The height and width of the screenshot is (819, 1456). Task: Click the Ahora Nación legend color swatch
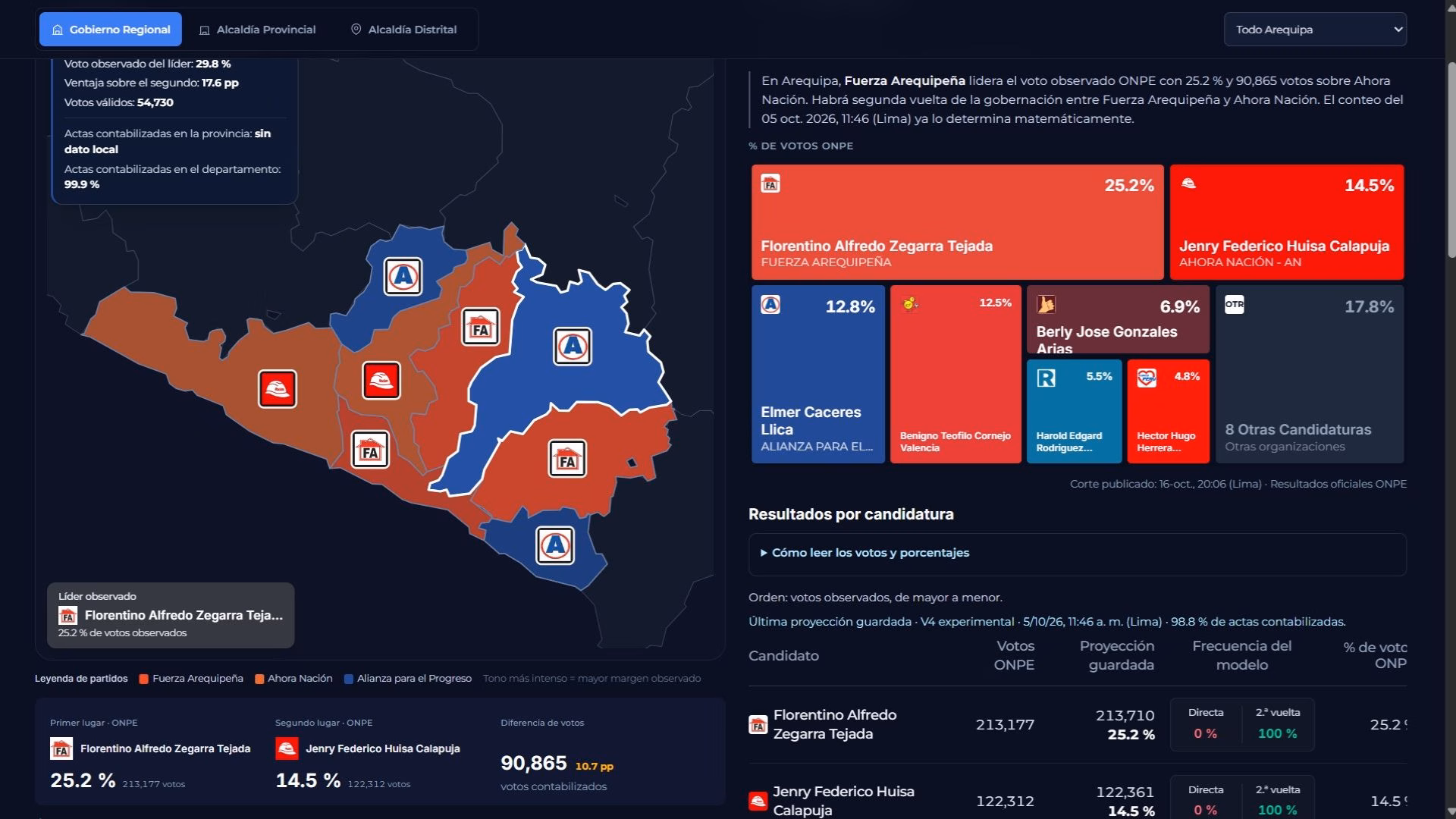(x=259, y=679)
